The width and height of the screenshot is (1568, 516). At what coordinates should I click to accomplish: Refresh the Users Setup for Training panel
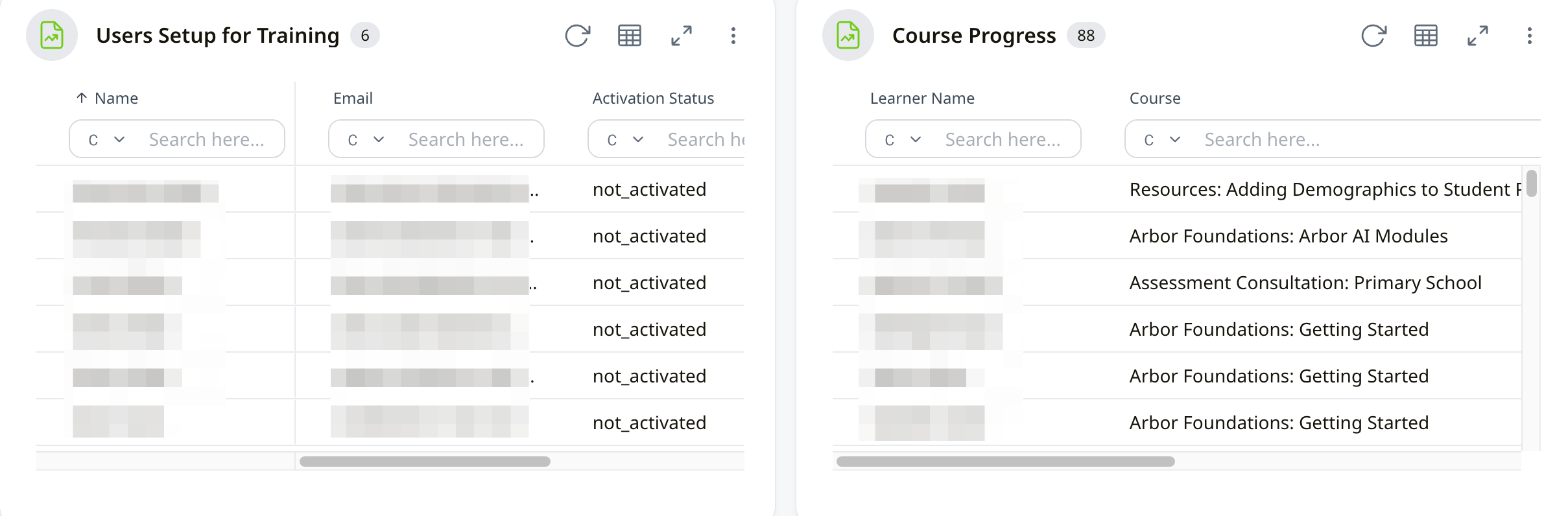[577, 36]
